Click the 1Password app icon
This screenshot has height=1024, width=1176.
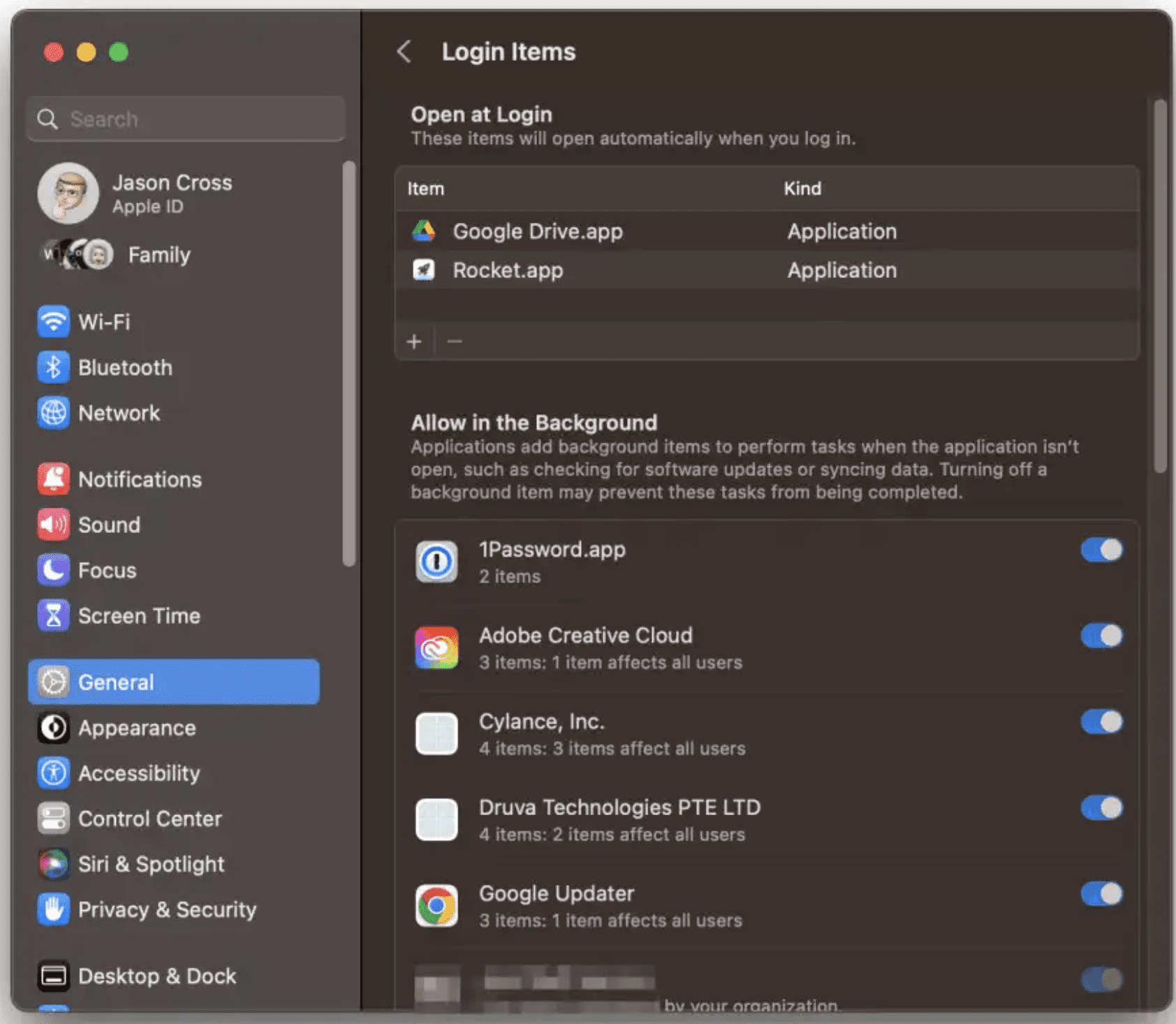click(x=436, y=562)
